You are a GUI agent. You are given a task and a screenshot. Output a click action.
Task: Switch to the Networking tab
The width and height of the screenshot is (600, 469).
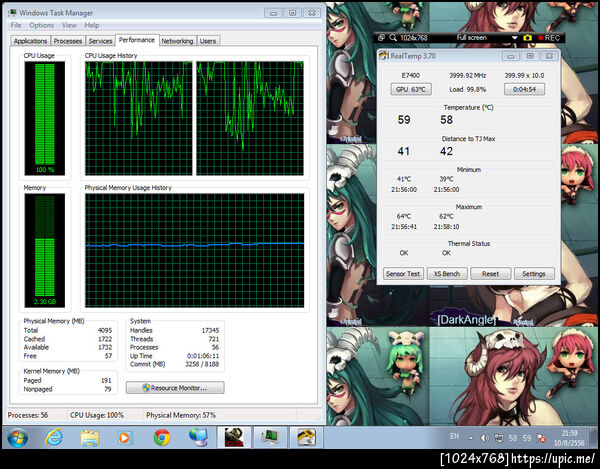click(177, 41)
